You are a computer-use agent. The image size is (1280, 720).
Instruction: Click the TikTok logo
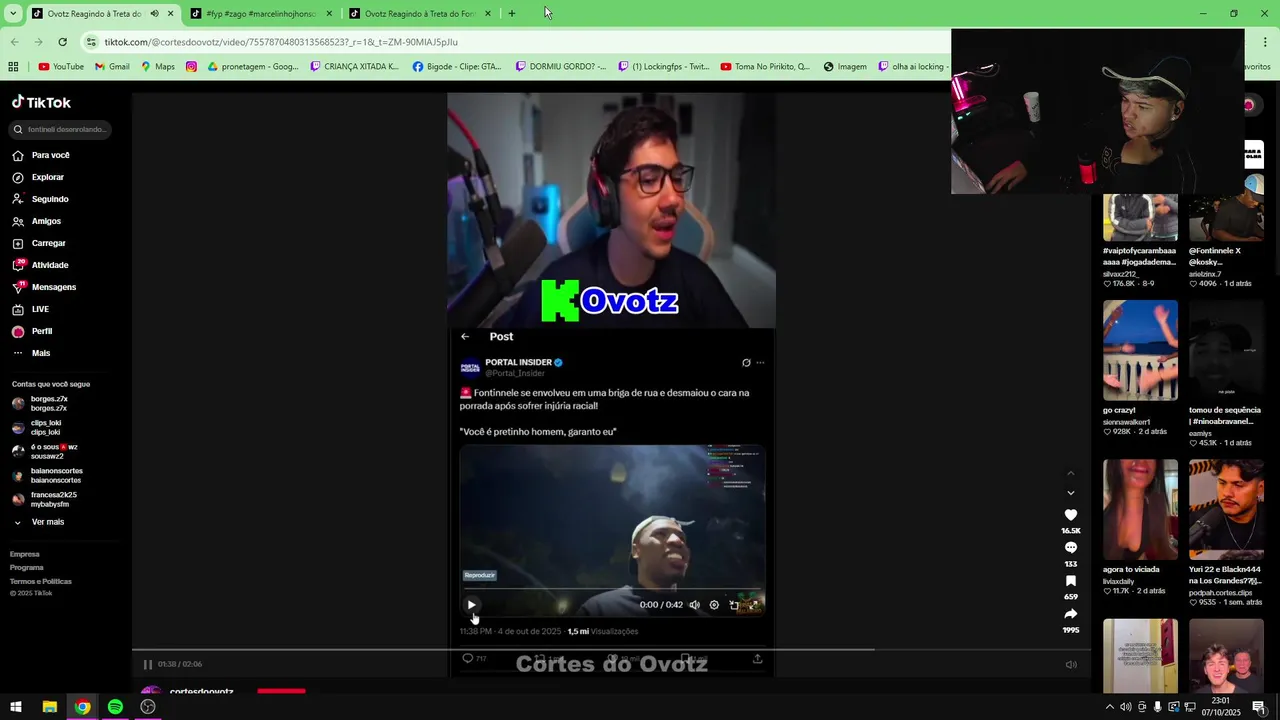tap(41, 102)
